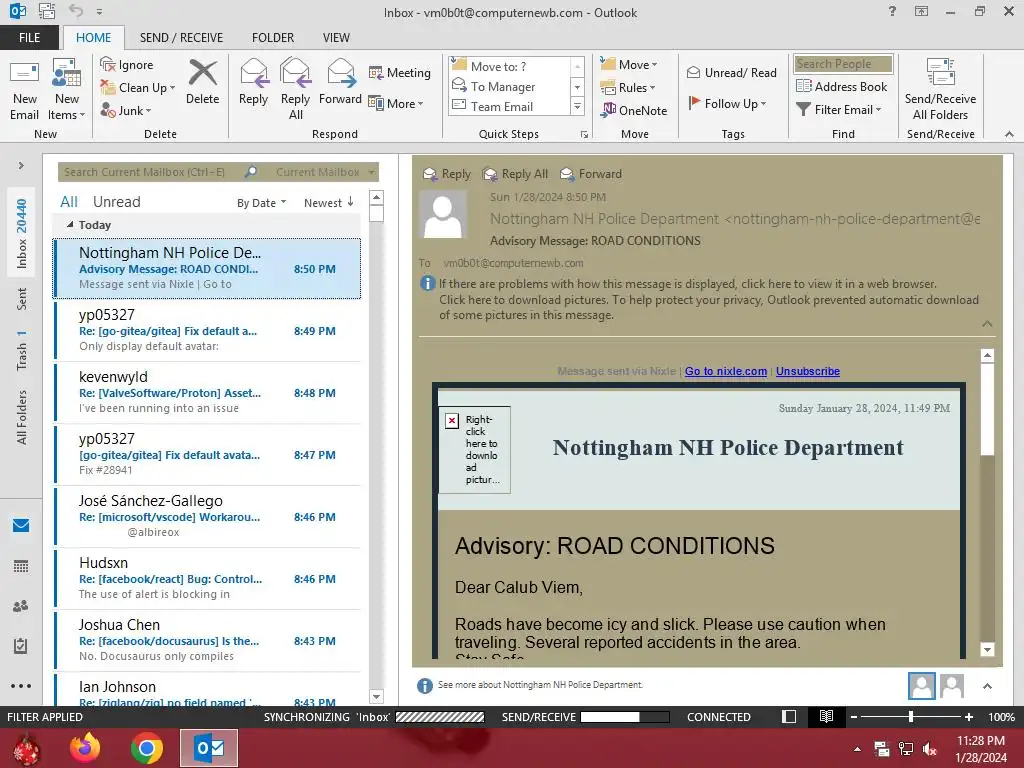Click in the Search People field

(842, 63)
